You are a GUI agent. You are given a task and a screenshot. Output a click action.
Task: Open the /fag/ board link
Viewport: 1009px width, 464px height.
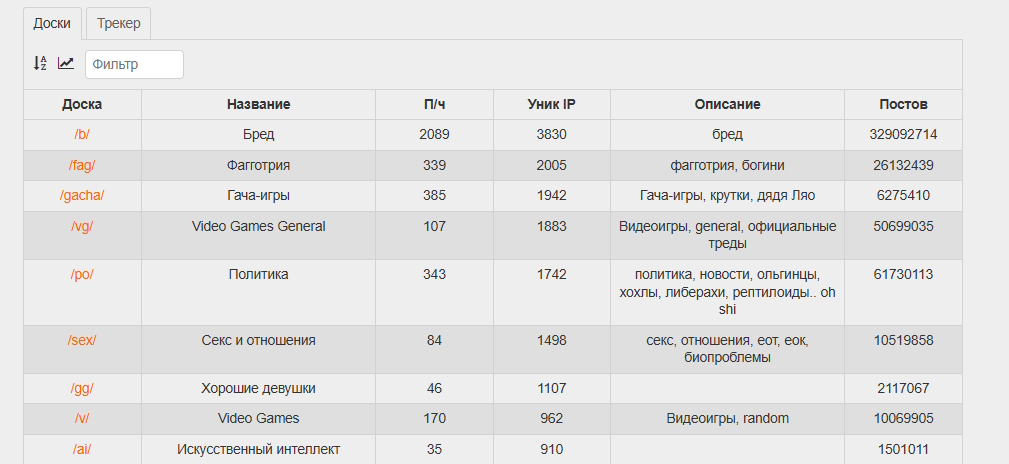click(82, 165)
